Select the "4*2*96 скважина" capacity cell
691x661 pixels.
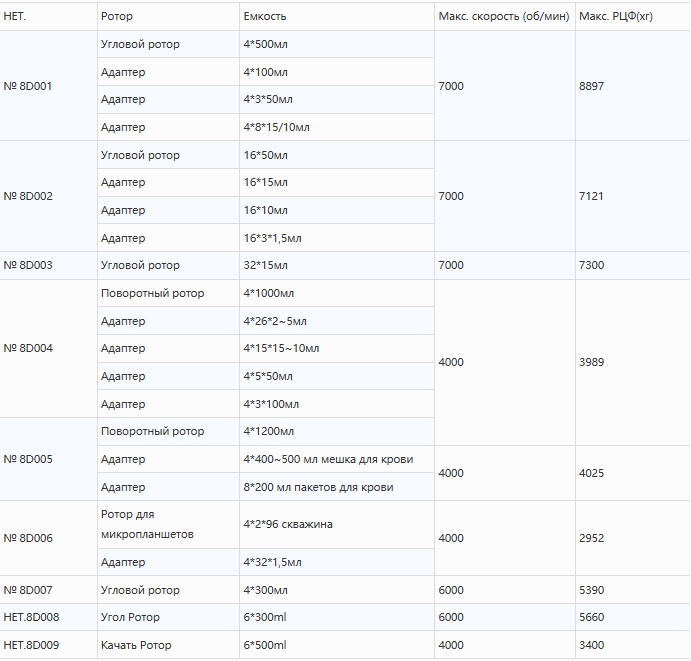(x=288, y=524)
